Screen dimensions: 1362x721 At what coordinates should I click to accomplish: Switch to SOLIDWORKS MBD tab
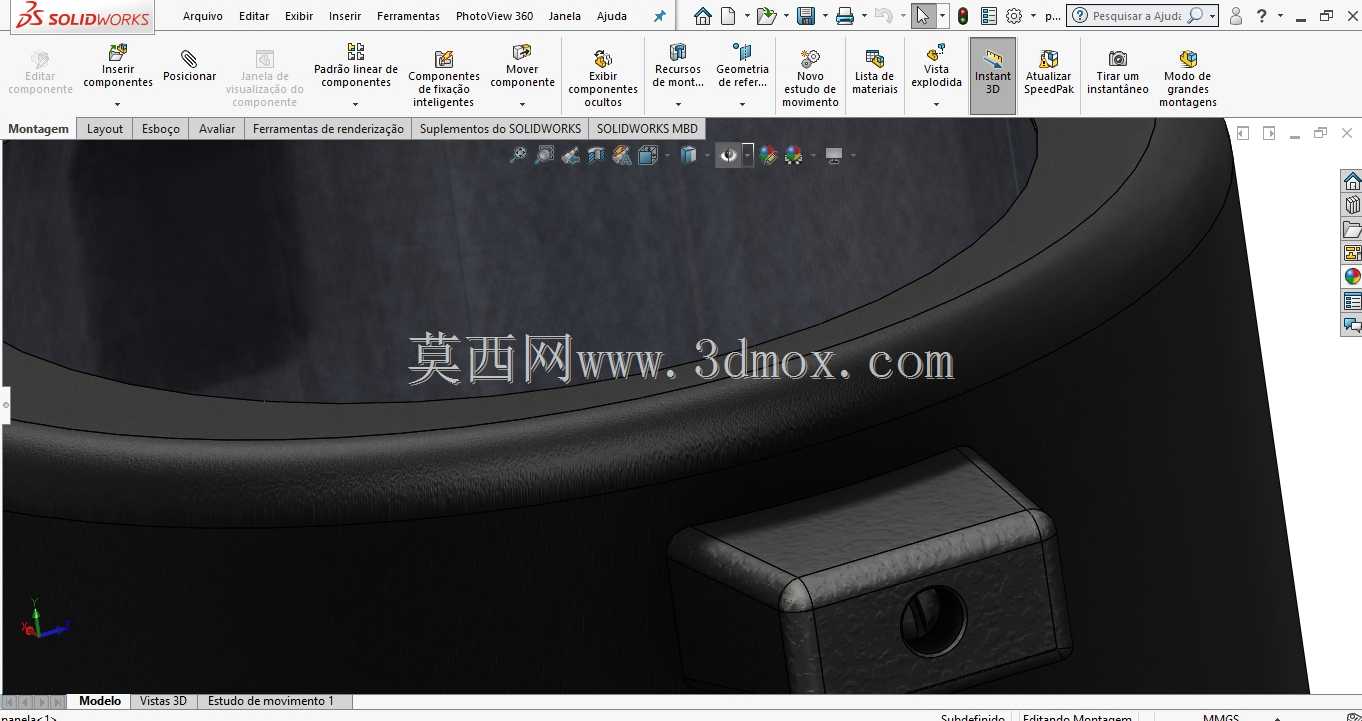tap(647, 128)
